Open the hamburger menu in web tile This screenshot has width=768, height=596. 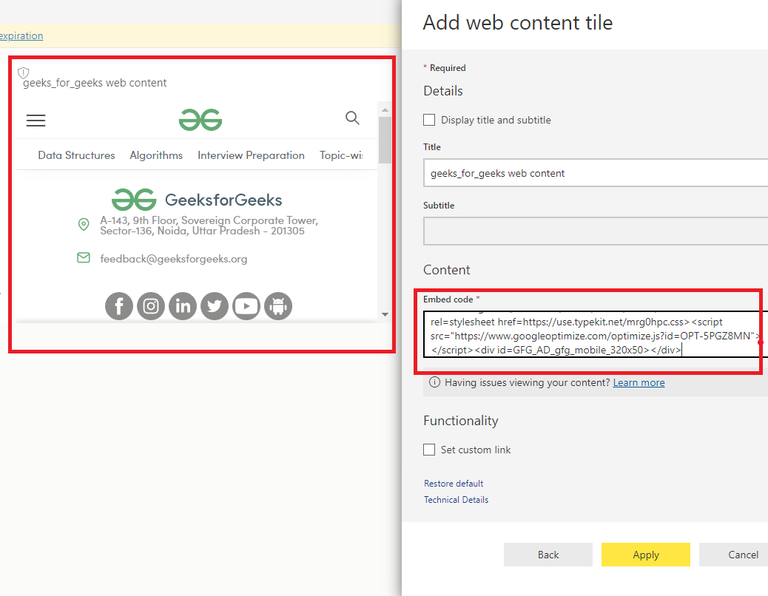pos(36,120)
